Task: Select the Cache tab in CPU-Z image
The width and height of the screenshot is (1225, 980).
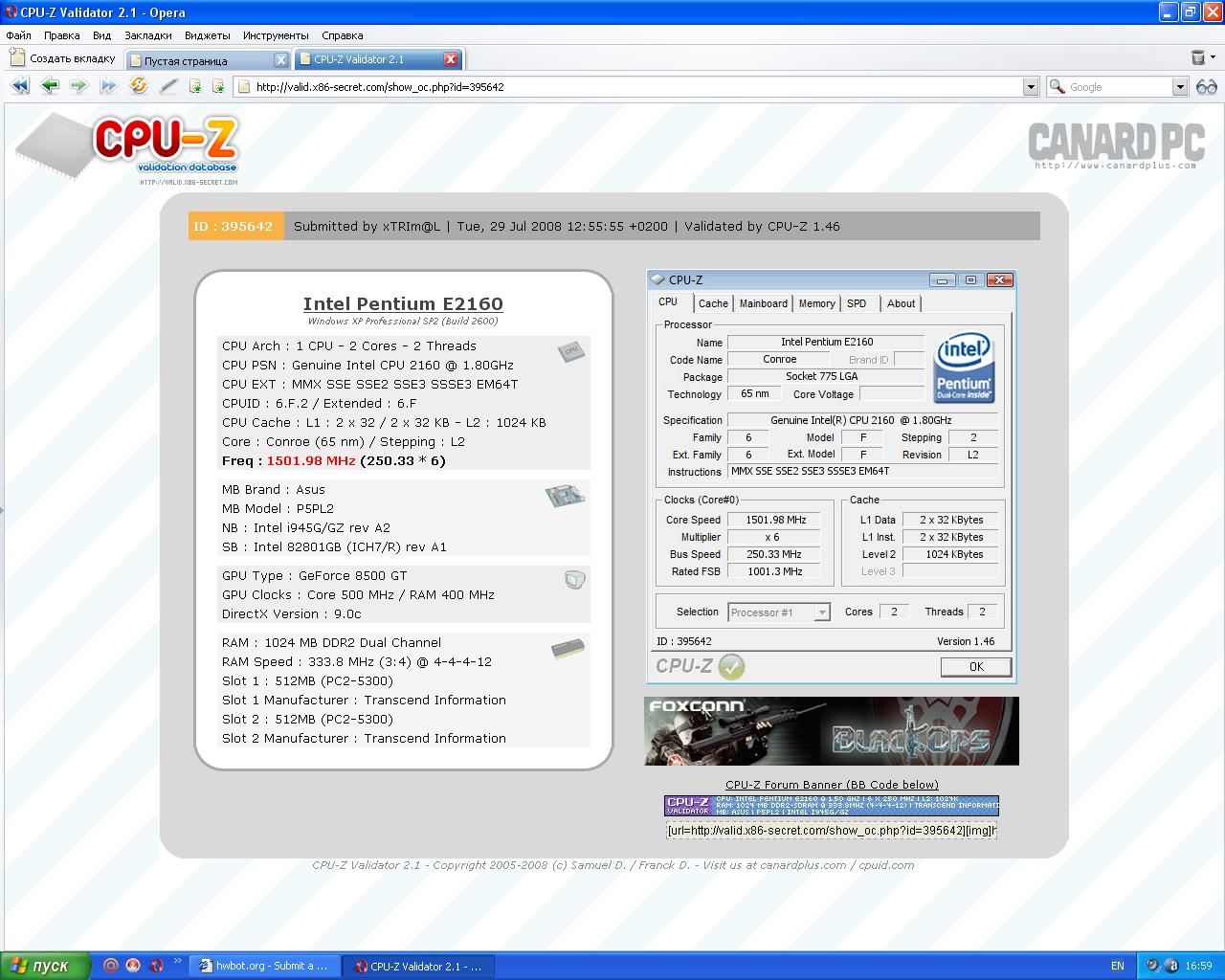Action: pos(713,303)
